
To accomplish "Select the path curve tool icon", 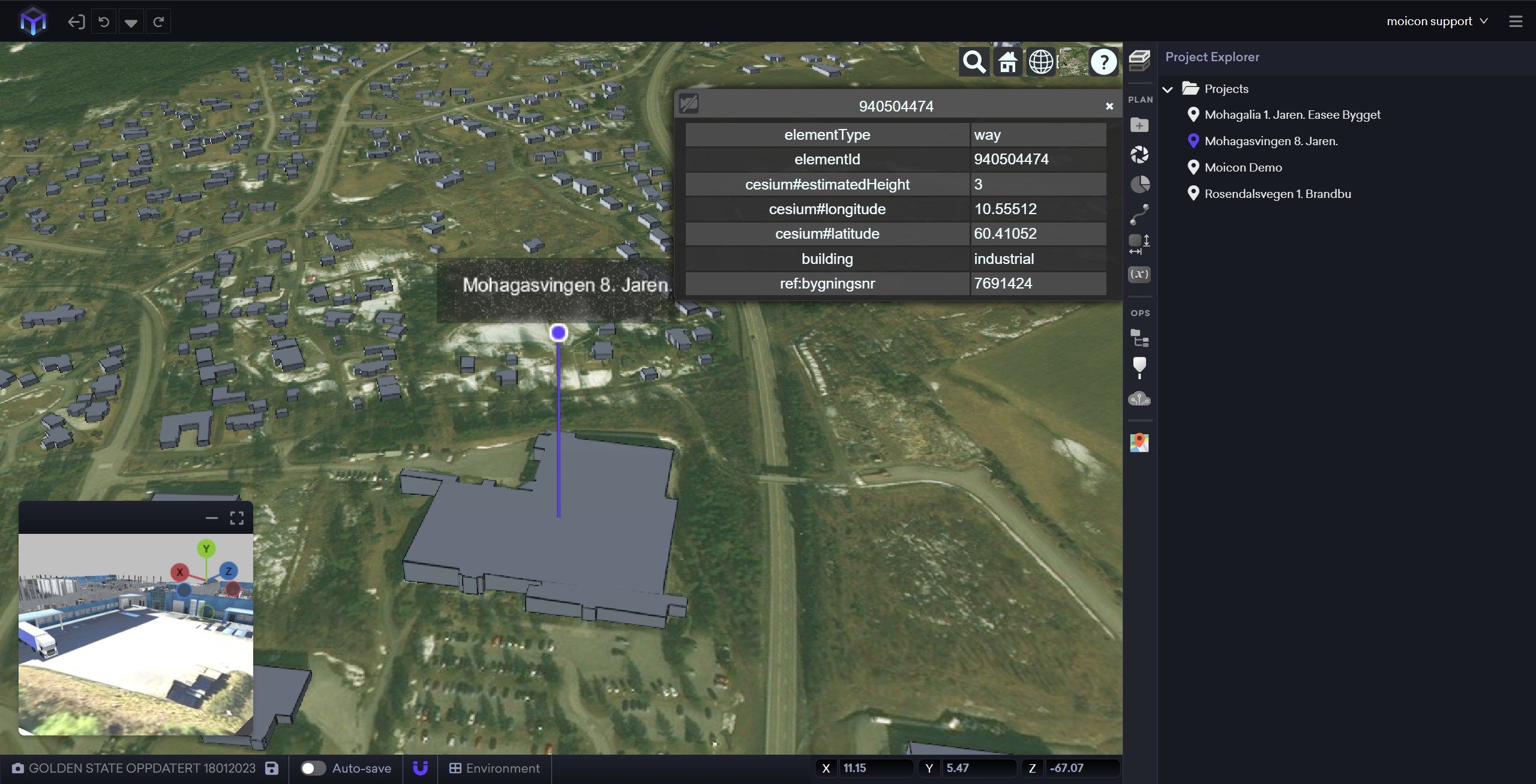I will (1139, 214).
